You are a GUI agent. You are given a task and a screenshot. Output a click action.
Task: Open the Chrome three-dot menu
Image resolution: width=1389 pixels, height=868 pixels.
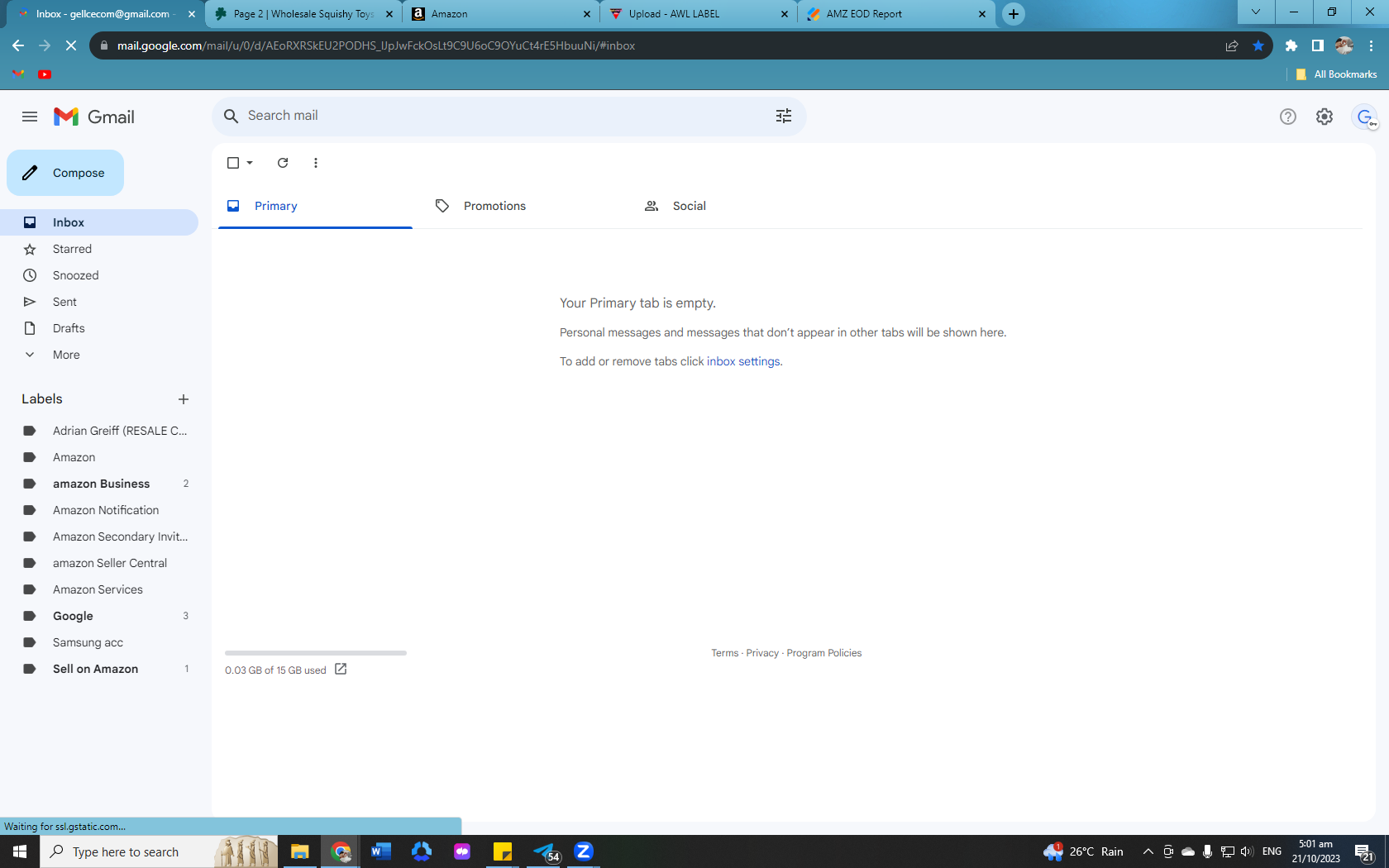(1372, 45)
